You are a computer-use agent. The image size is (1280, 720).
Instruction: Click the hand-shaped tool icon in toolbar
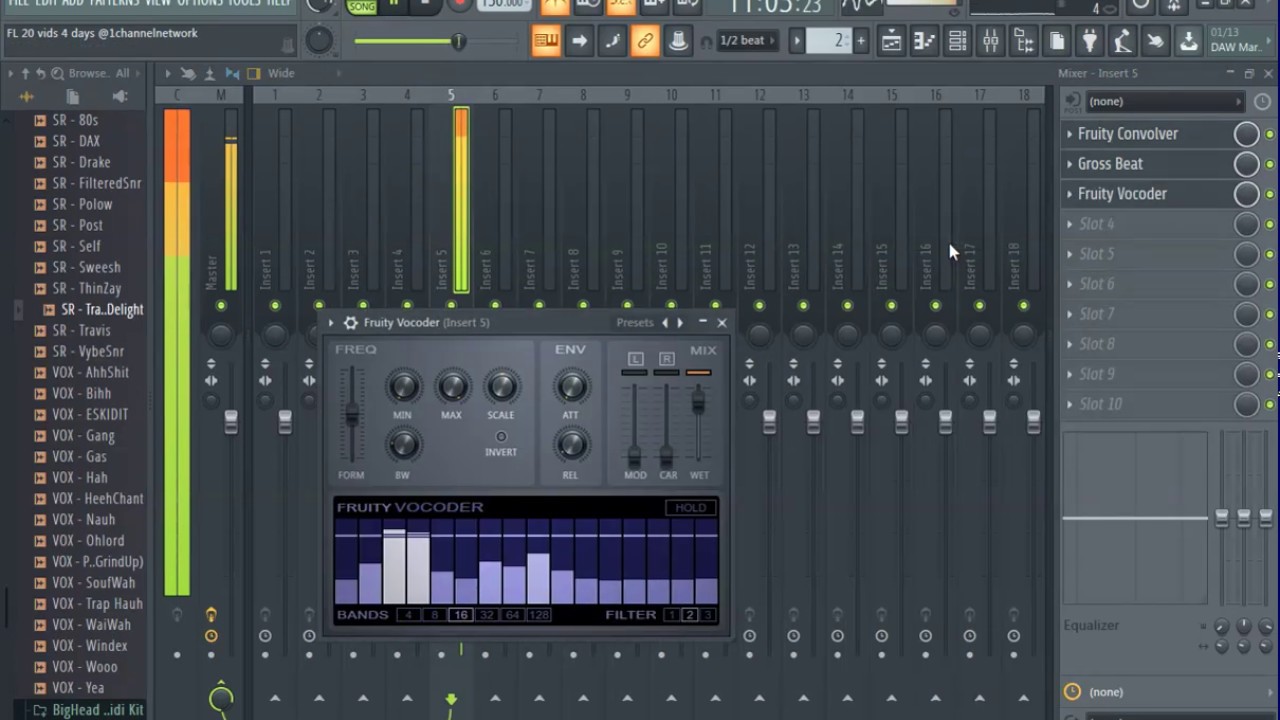[1156, 41]
